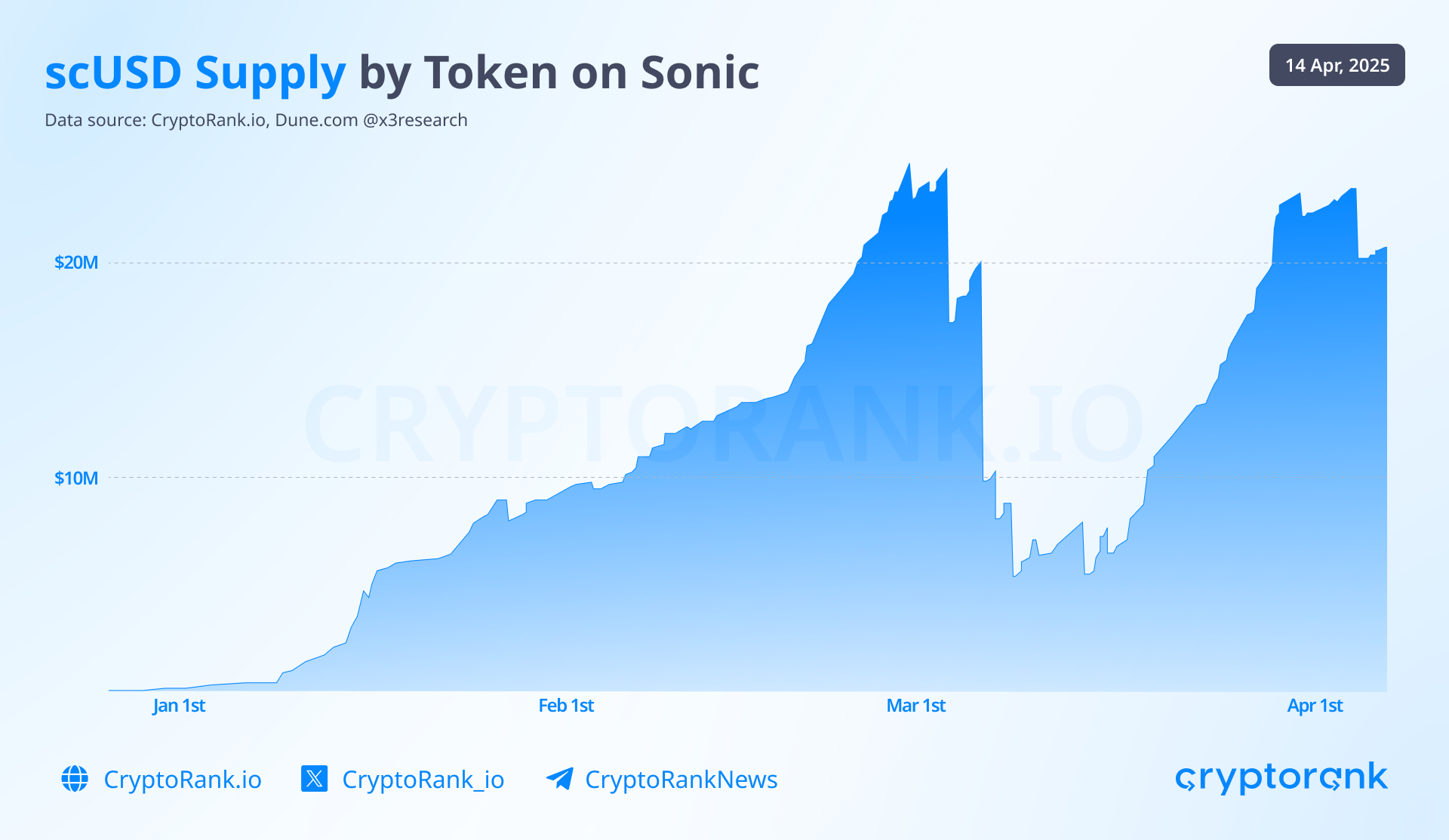This screenshot has width=1449, height=840.
Task: Click the CRYPTORANK.IO watermark in the chart
Action: (724, 424)
